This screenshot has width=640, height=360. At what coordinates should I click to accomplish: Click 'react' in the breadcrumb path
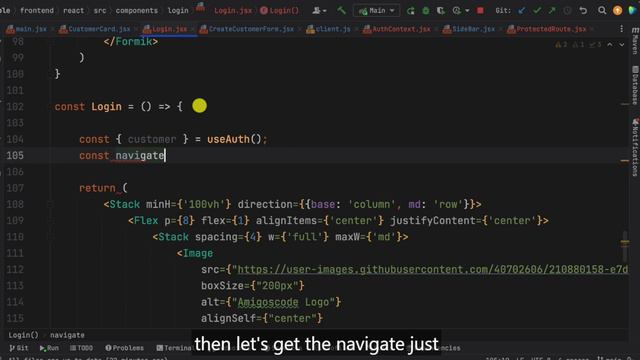click(x=73, y=11)
